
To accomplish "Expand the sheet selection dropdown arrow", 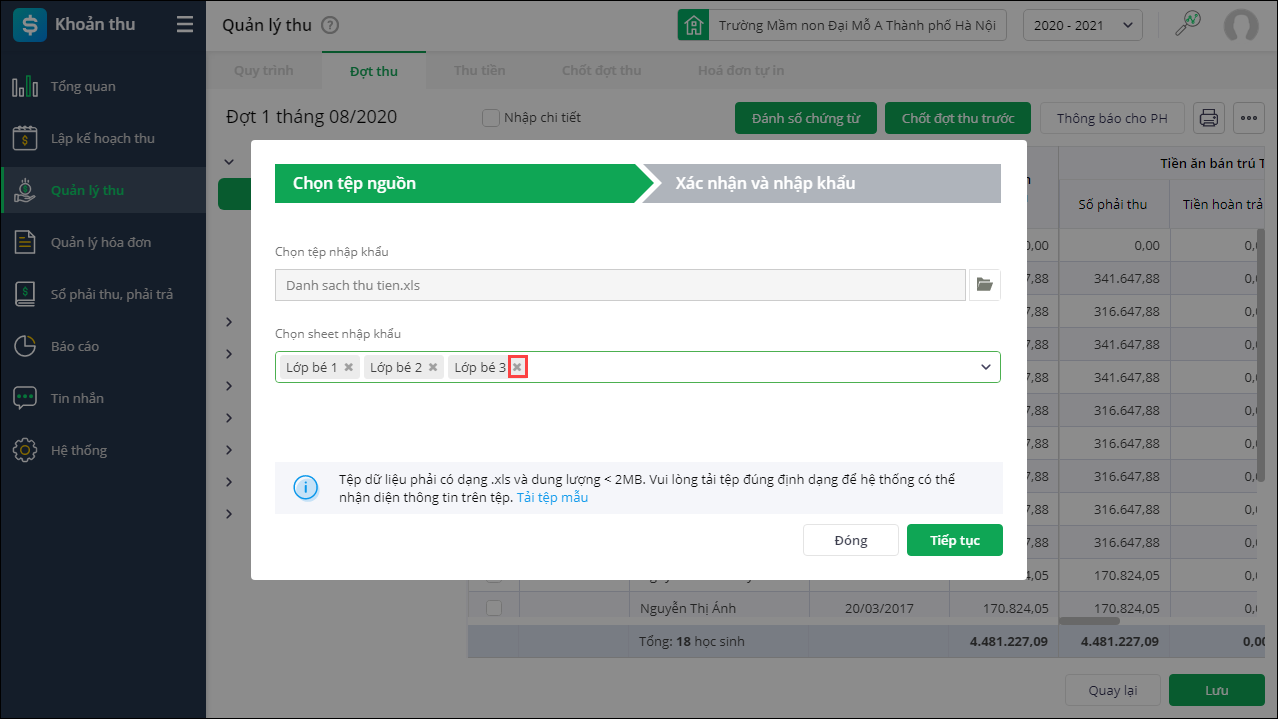I will [x=986, y=367].
